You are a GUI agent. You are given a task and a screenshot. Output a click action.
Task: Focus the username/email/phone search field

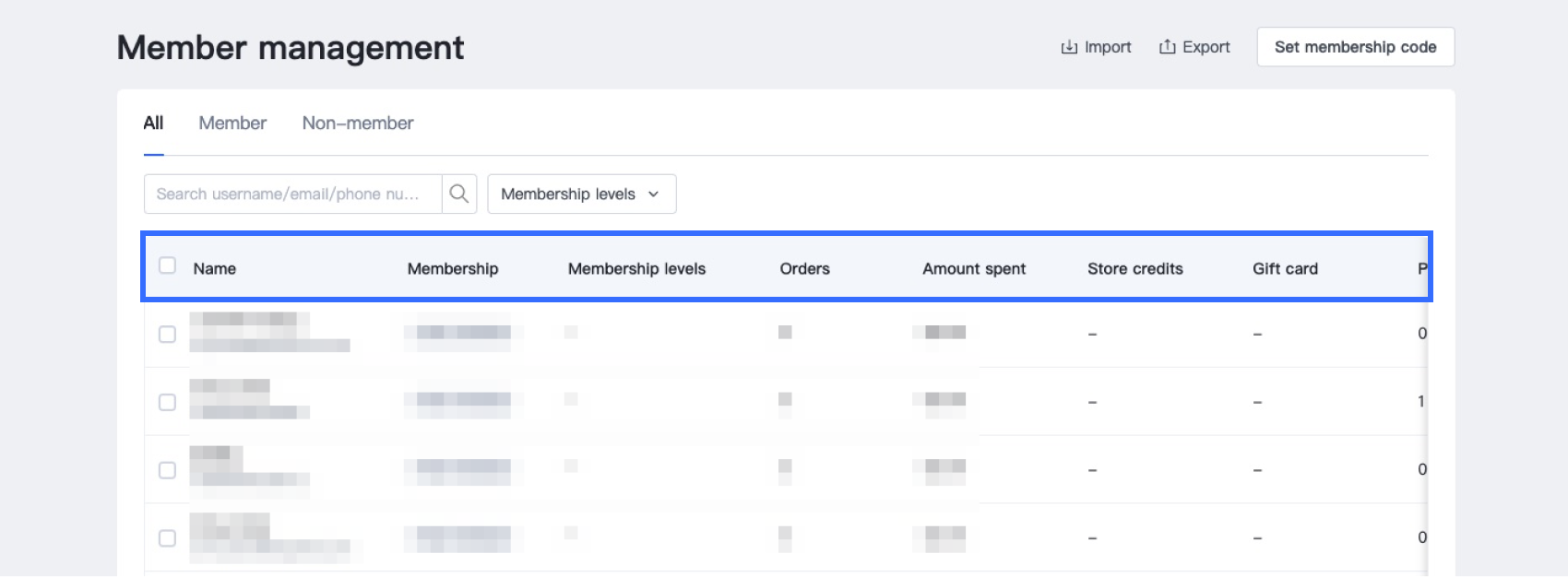tap(291, 194)
